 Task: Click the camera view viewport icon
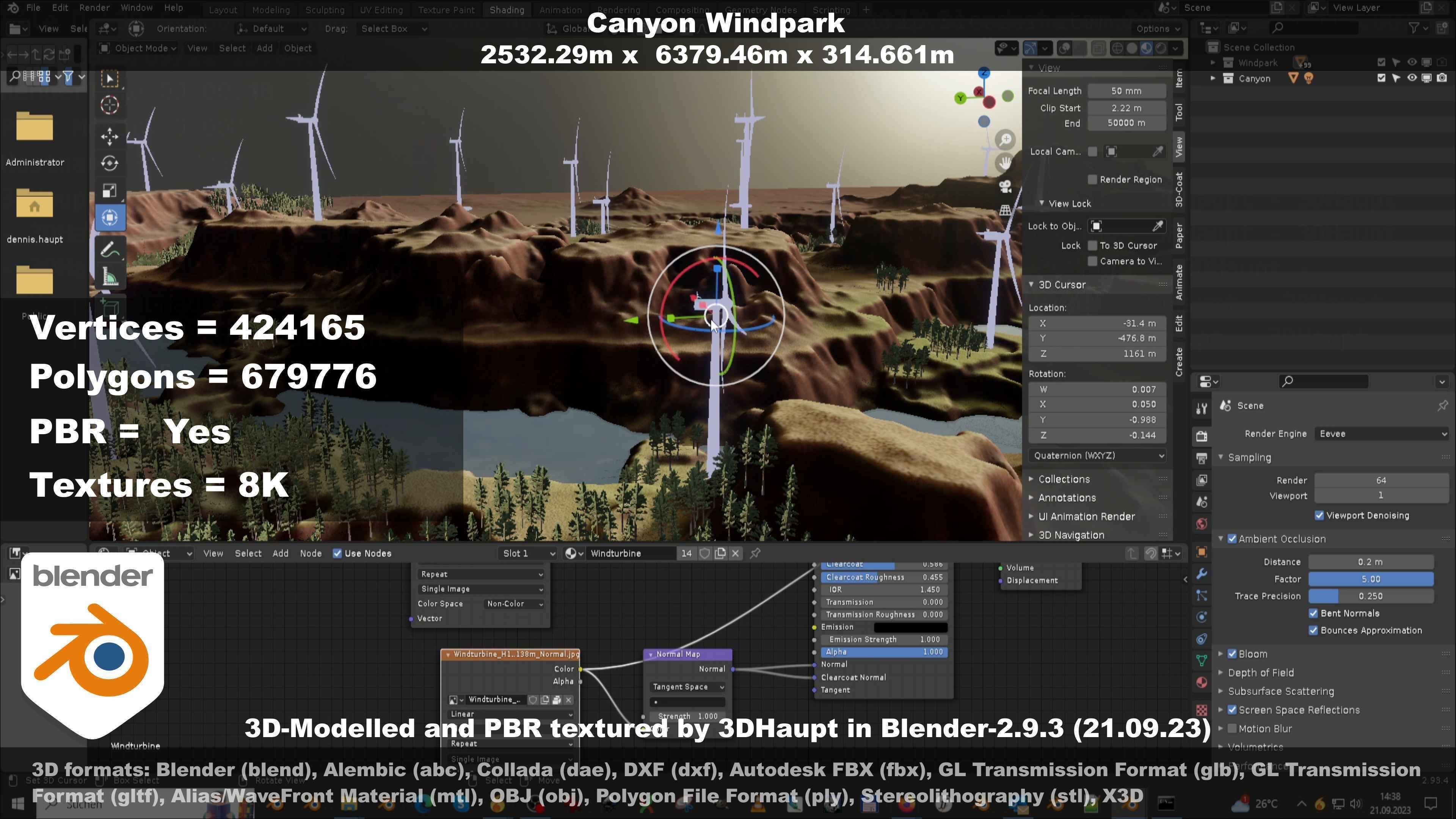[x=1005, y=187]
